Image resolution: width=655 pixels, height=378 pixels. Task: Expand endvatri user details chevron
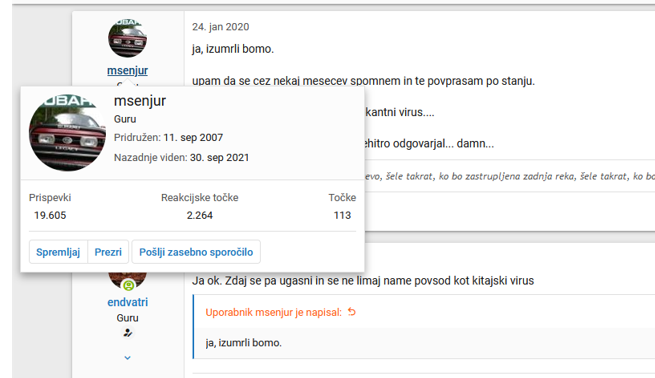127,358
